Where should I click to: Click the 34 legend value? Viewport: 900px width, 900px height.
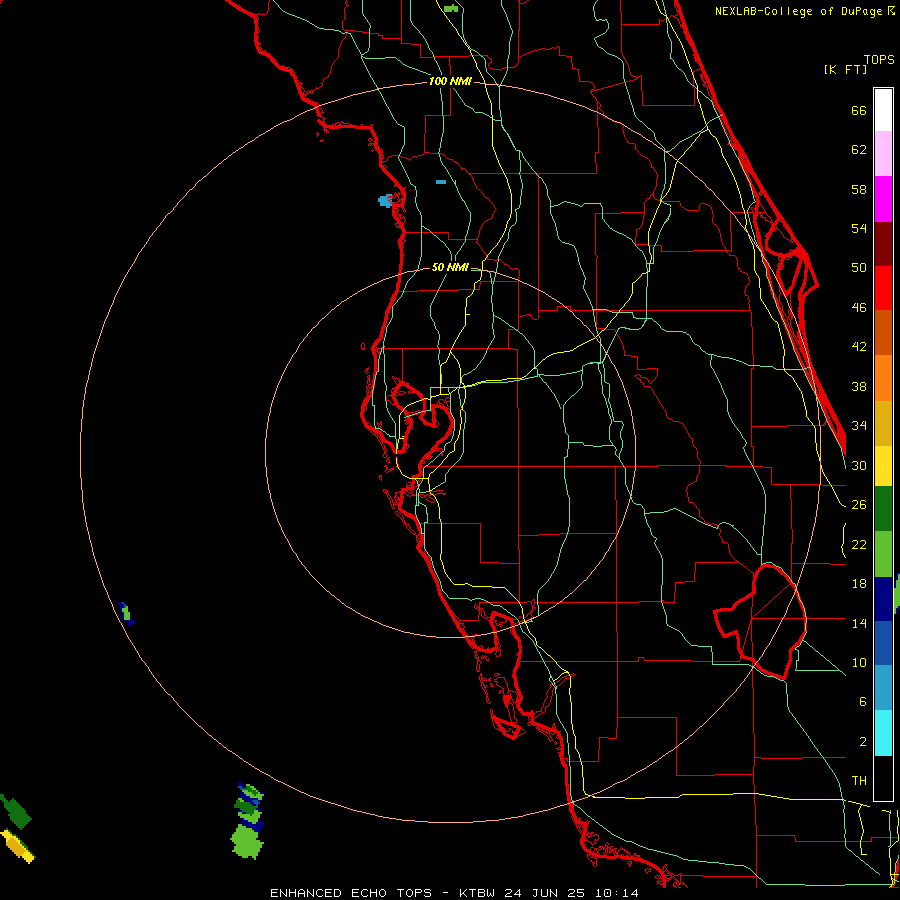point(859,426)
